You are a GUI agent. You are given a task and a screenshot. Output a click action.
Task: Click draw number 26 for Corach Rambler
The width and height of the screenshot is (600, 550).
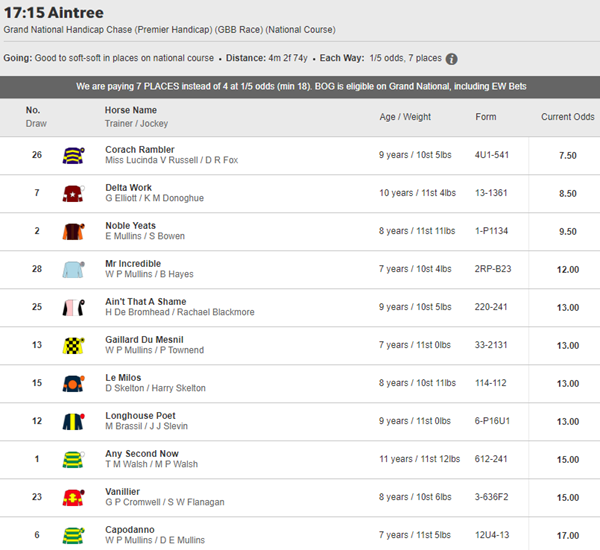pyautogui.click(x=37, y=155)
